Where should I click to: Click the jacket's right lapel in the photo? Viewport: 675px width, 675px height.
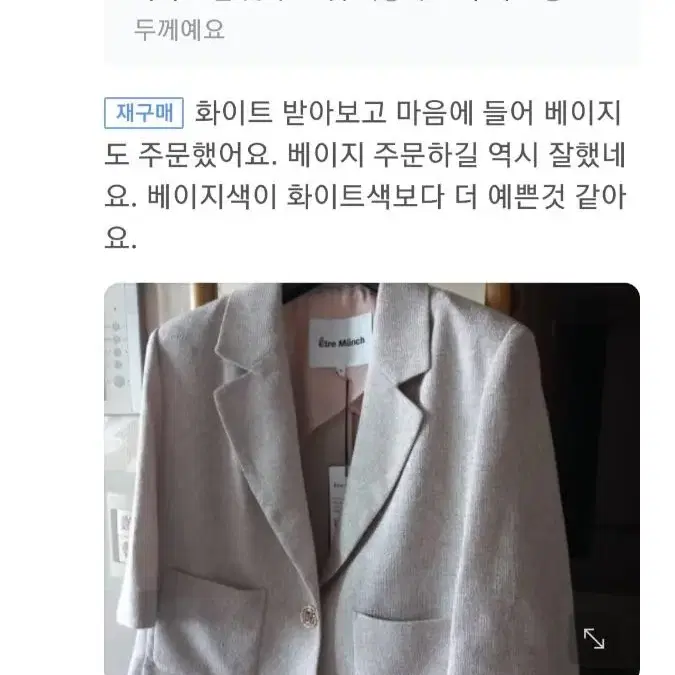point(390,413)
